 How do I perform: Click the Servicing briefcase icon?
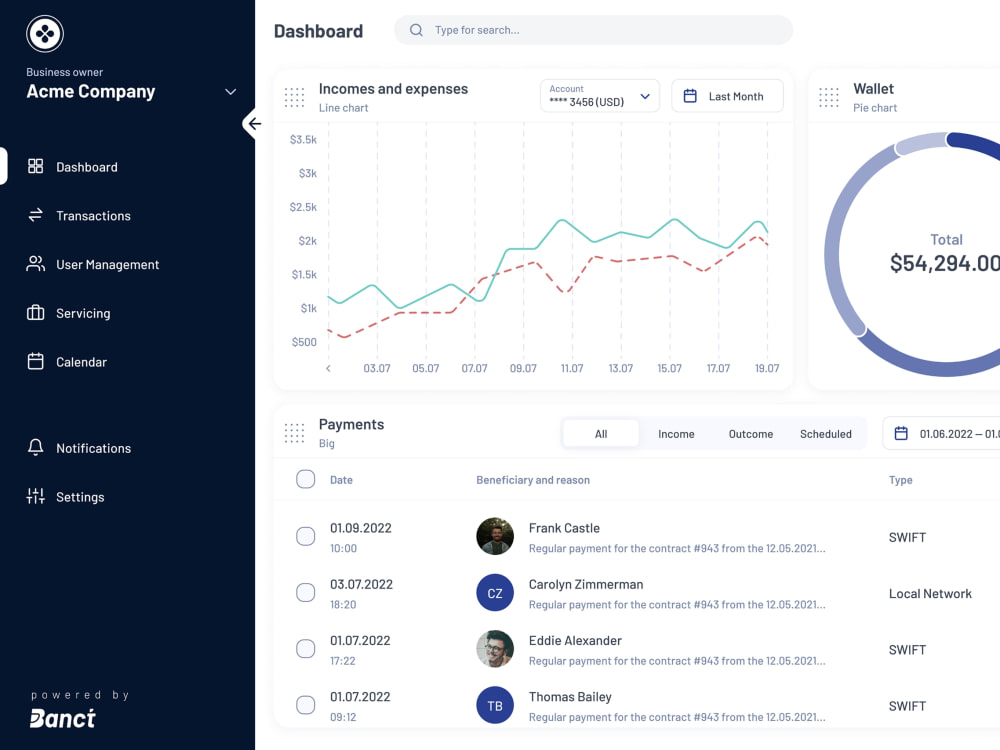[36, 312]
